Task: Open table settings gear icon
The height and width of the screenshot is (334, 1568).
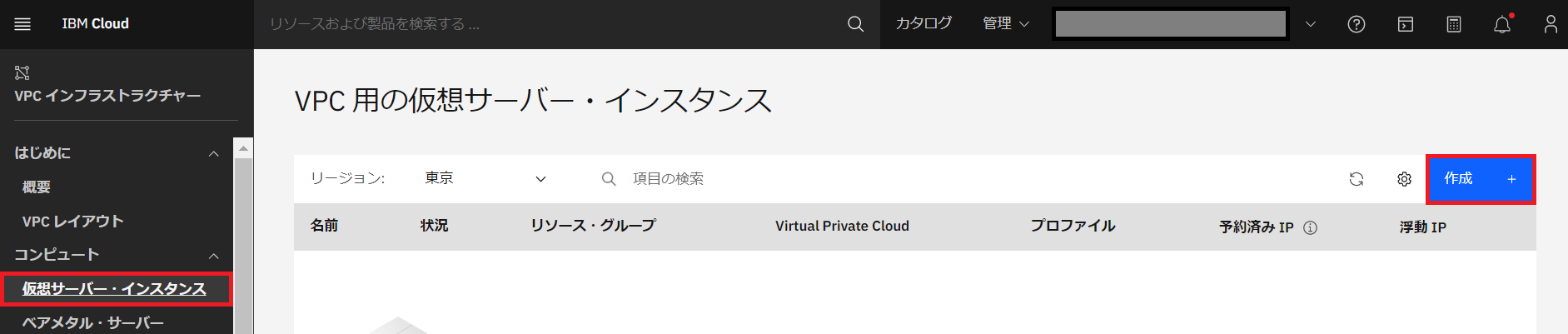Action: [1404, 179]
